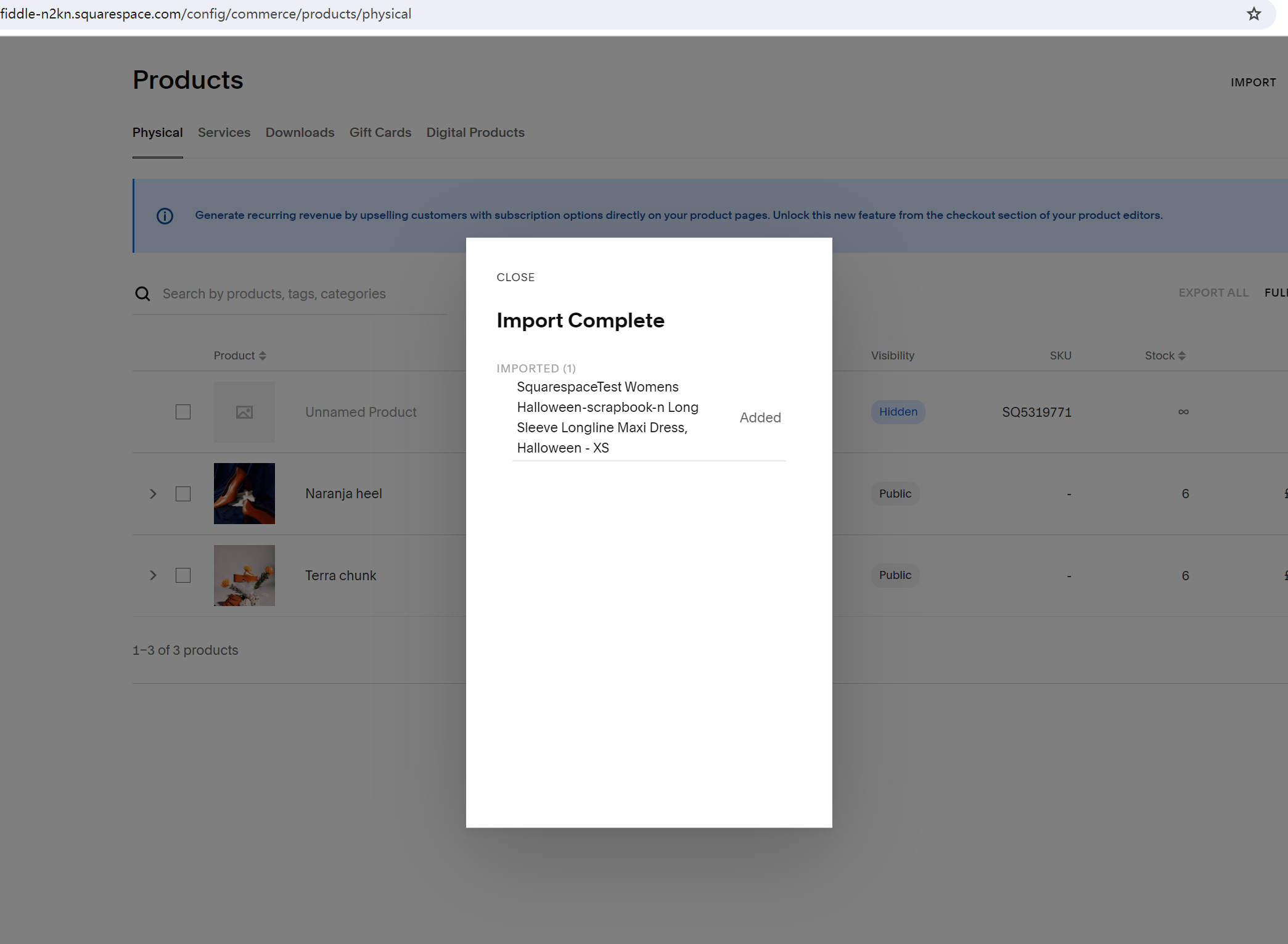Viewport: 1288px width, 944px height.
Task: Click the IMPORT button at top right
Action: pos(1253,83)
